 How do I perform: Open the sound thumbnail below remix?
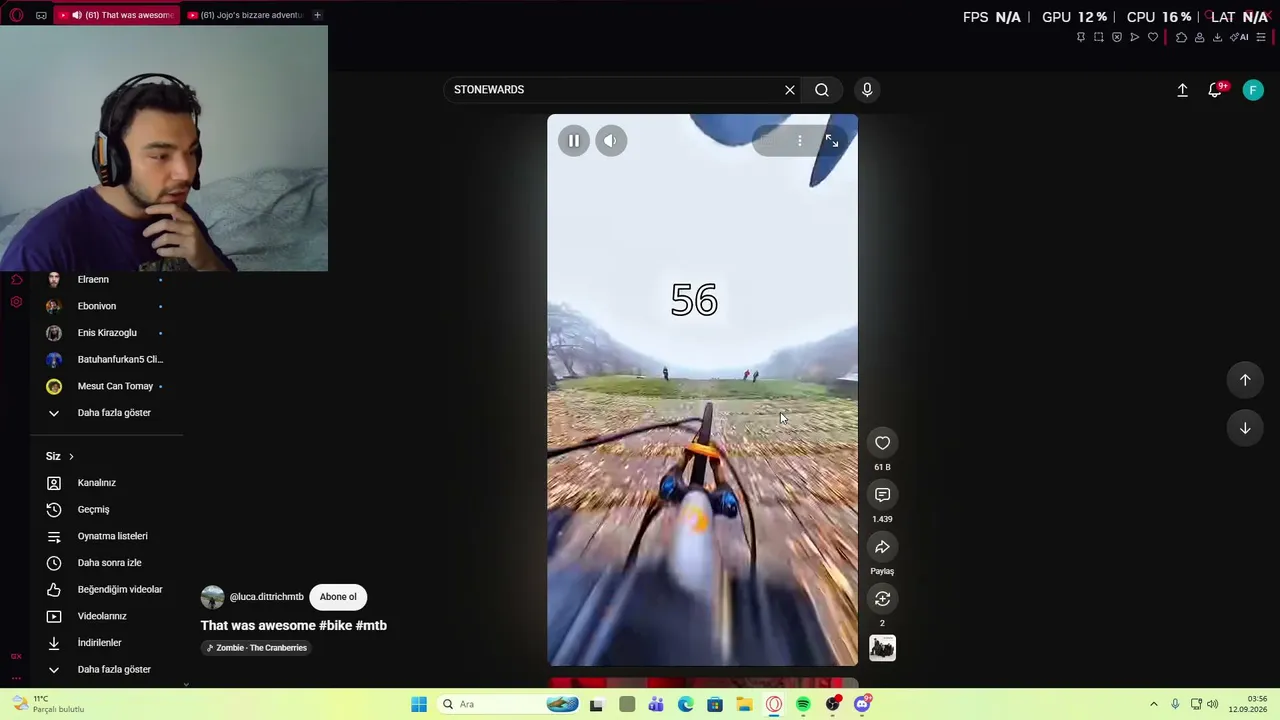[x=882, y=648]
